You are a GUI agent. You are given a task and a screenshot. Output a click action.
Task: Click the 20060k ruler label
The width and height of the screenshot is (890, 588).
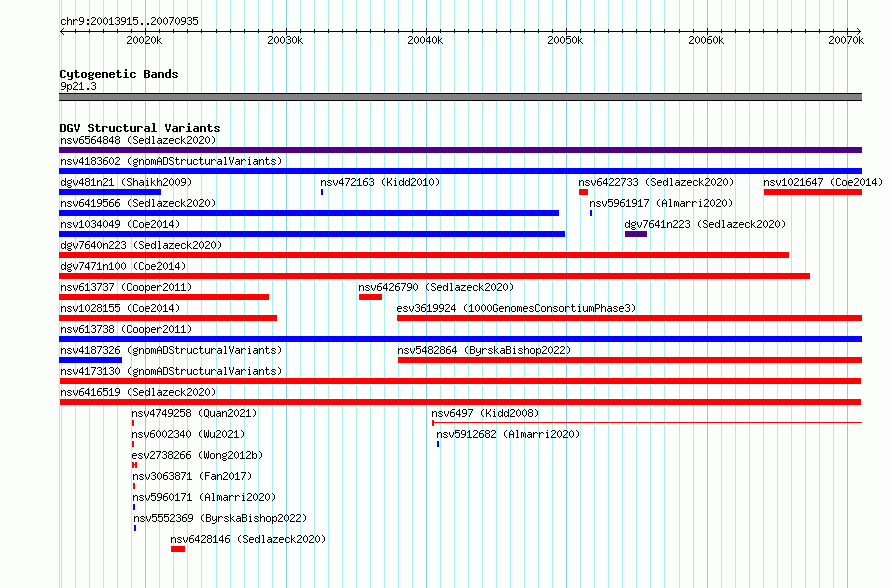pos(706,40)
